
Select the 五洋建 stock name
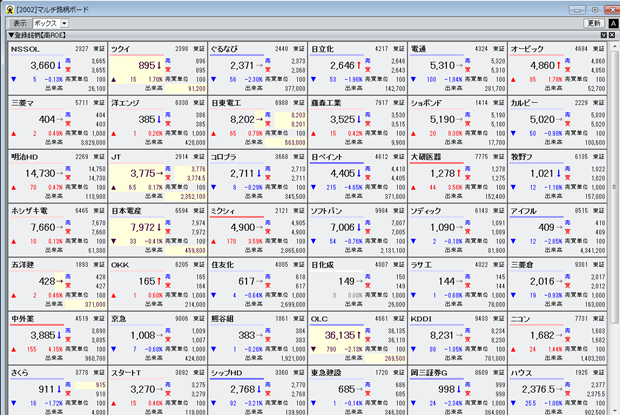point(23,265)
